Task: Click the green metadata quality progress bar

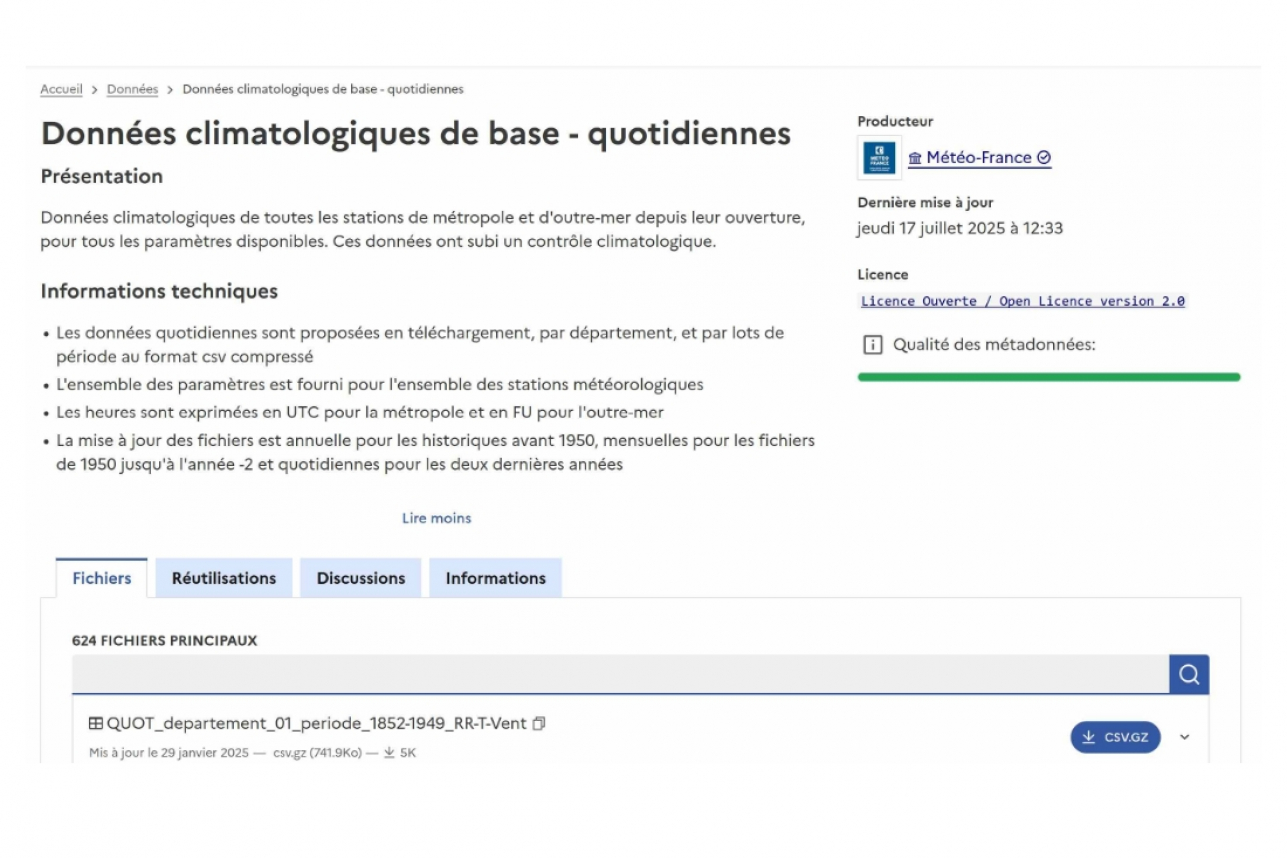Action: [1048, 377]
